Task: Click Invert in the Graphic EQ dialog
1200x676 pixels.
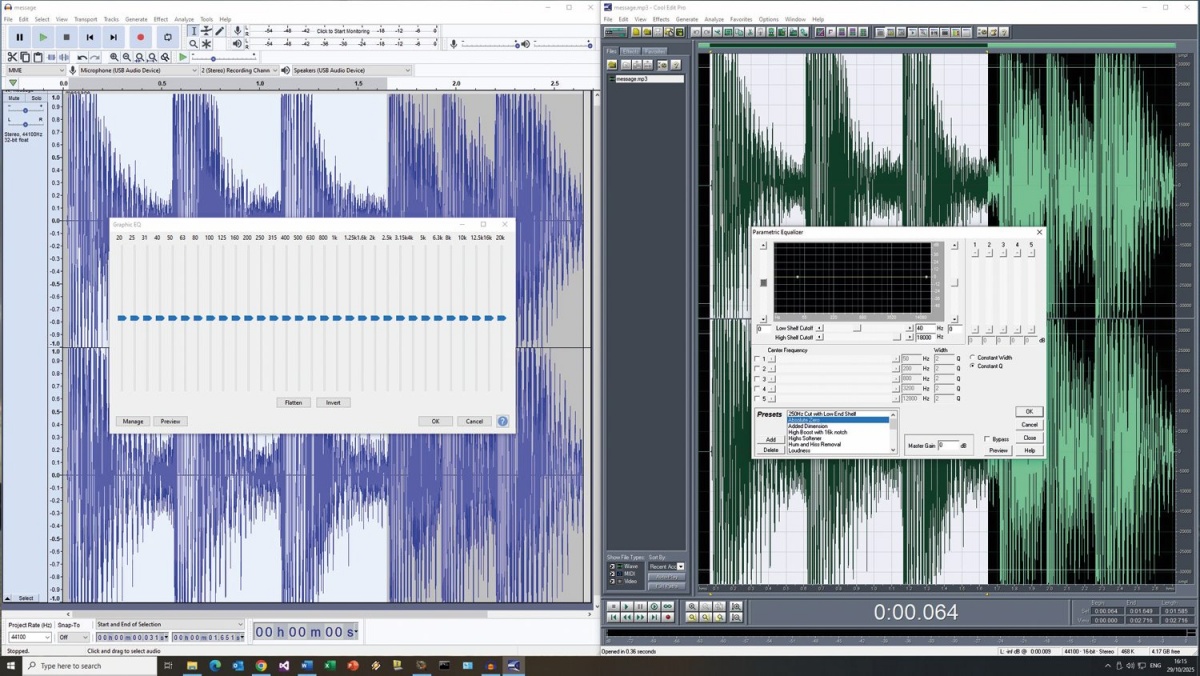Action: click(333, 402)
